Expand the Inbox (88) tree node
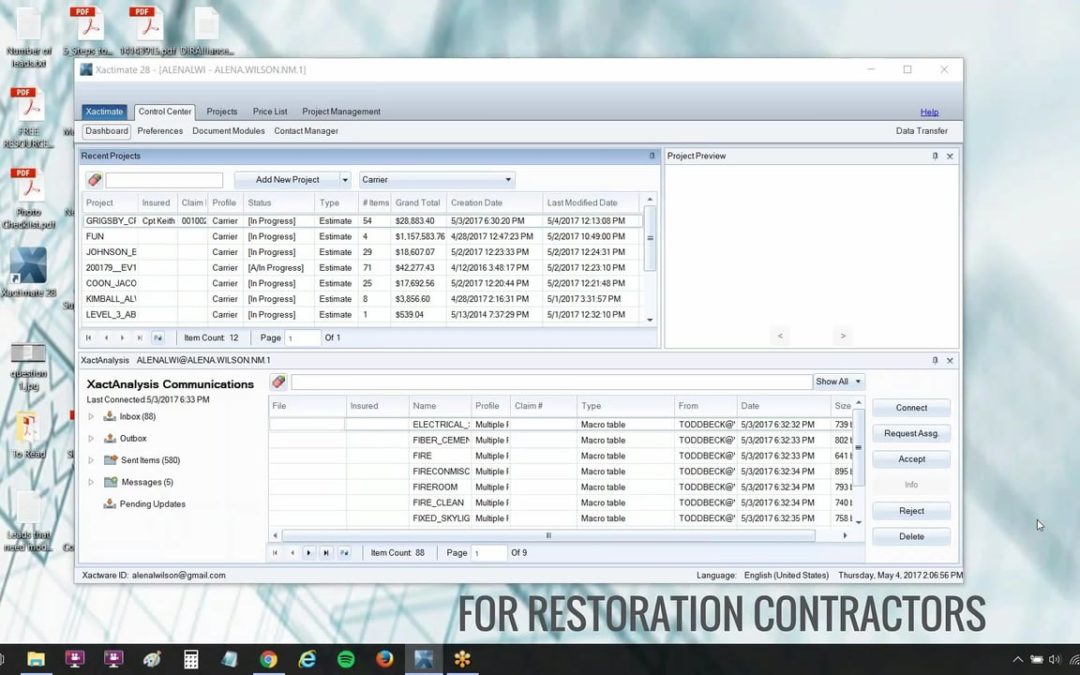Image resolution: width=1080 pixels, height=675 pixels. click(x=91, y=417)
